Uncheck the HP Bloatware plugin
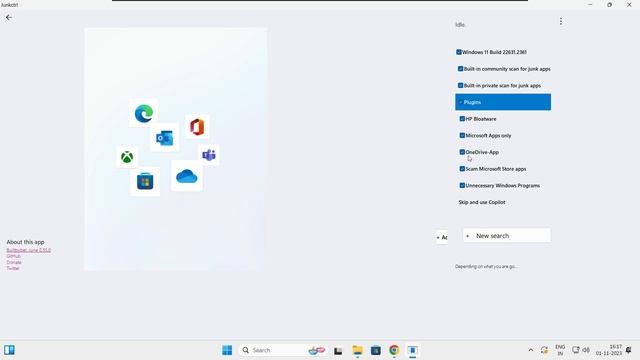 click(462, 119)
